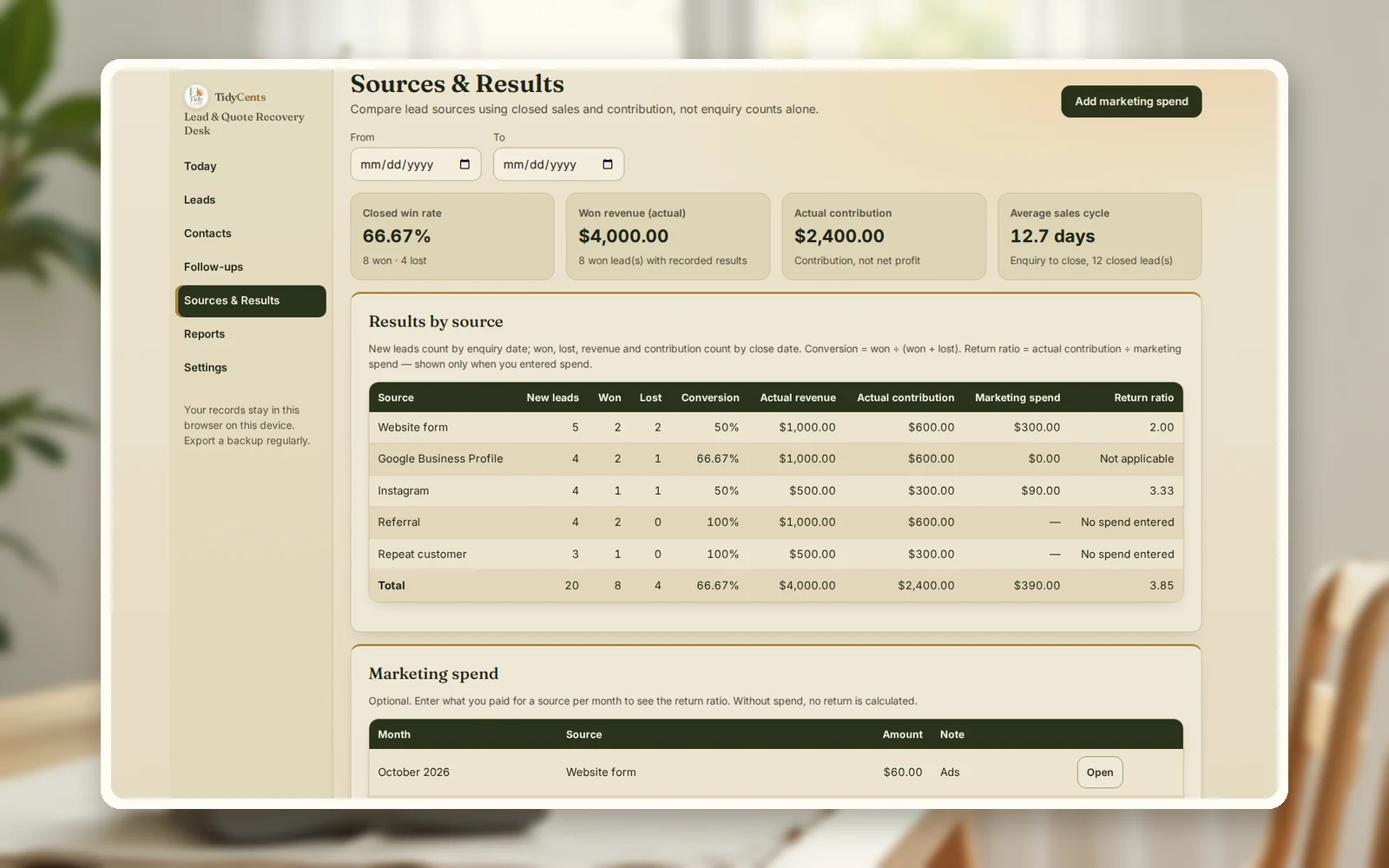Viewport: 1389px width, 868px height.
Task: Click the TidyCents logo icon
Action: click(196, 96)
